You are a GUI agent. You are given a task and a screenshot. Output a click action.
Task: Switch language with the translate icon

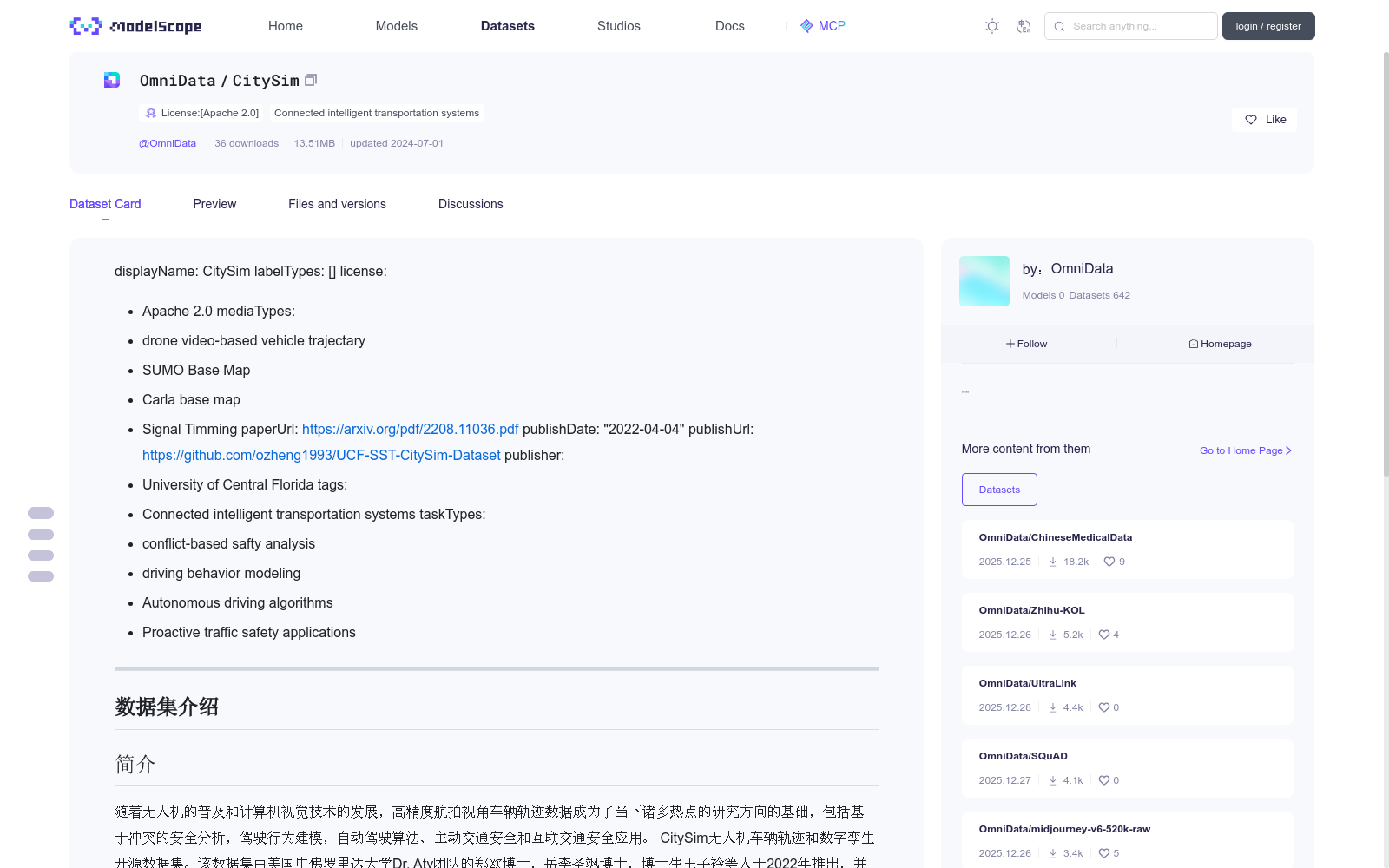point(1024,26)
